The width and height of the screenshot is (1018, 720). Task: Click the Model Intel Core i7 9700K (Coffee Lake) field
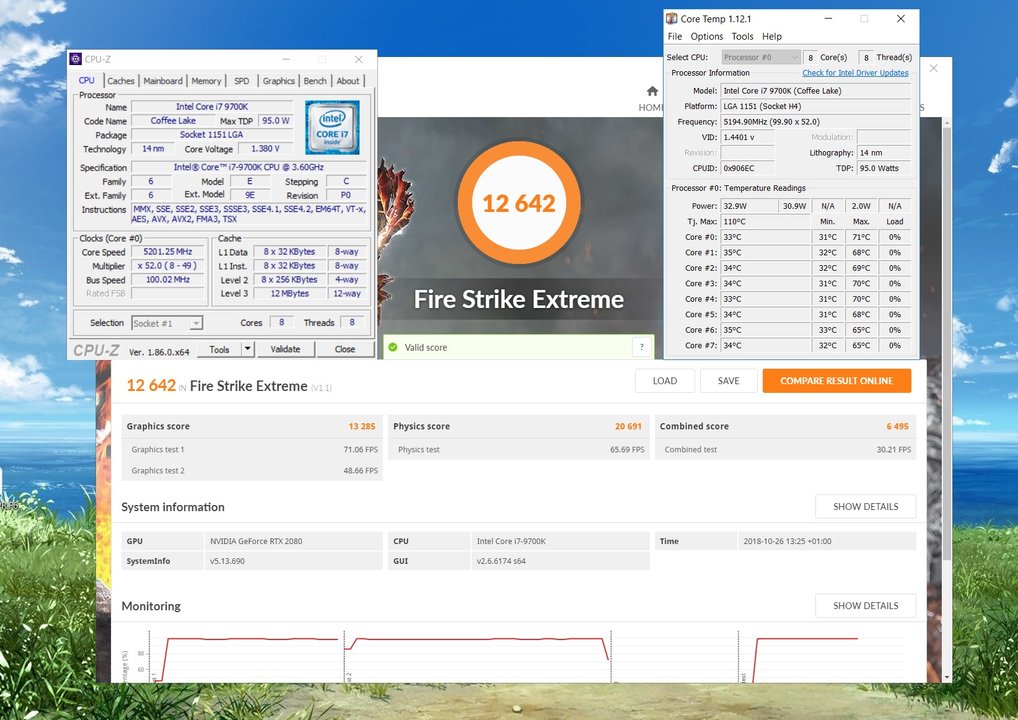815,91
